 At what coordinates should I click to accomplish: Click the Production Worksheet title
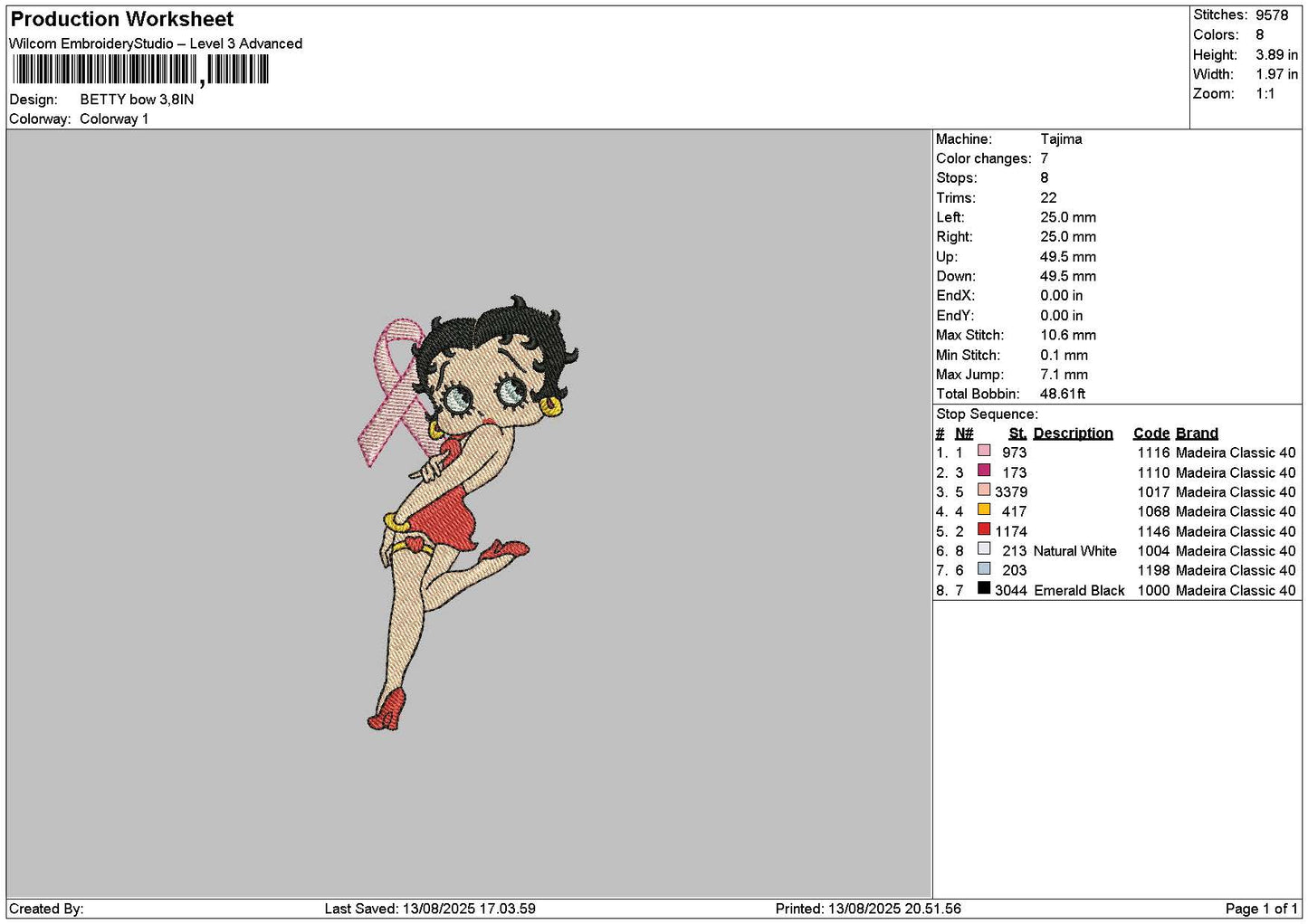point(122,19)
